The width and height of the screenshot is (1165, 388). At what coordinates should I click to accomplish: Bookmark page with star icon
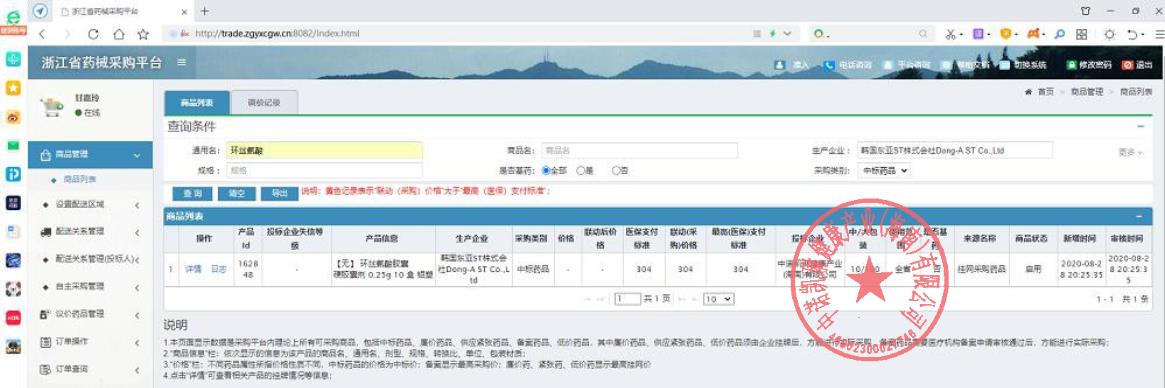point(143,34)
